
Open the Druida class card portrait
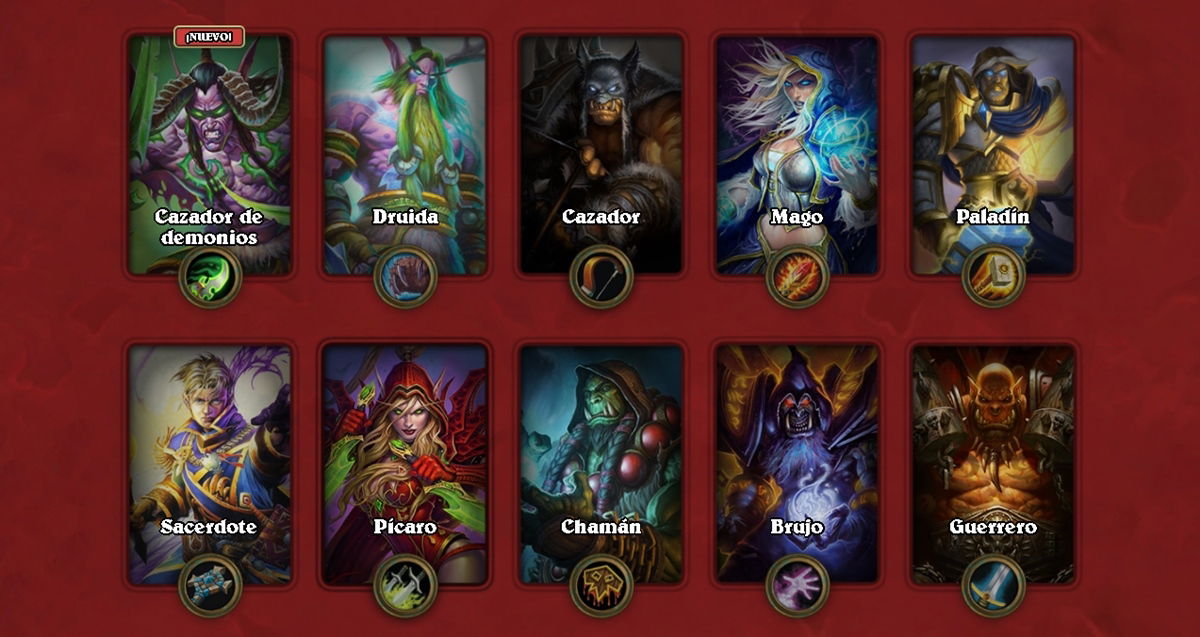(405, 155)
